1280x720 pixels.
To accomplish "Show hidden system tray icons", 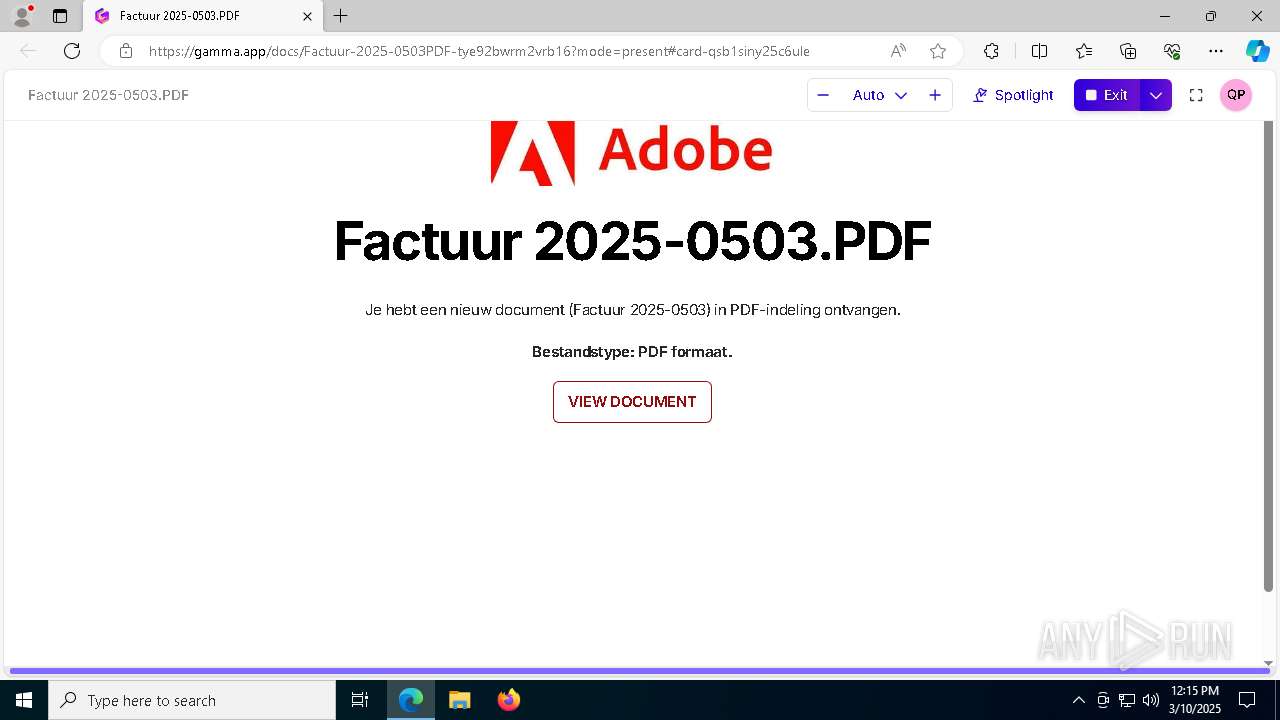I will [1078, 700].
